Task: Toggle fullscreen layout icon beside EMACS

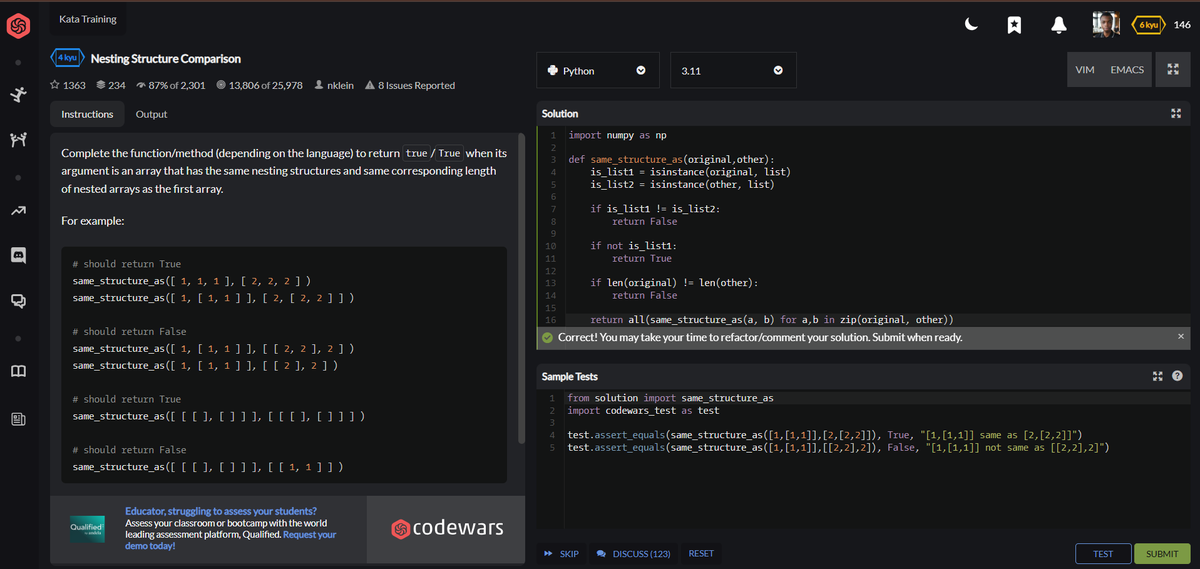Action: pos(1172,69)
